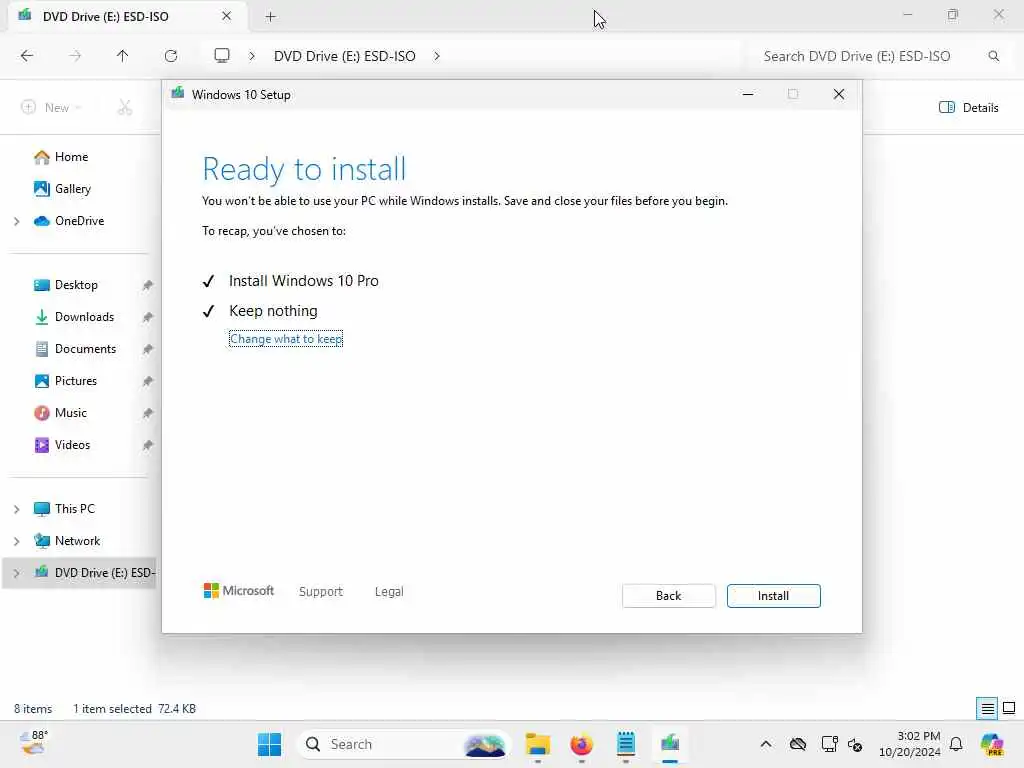
Task: Select the DVD Drive (E:) ESD-ISO breadcrumb
Action: 345,56
